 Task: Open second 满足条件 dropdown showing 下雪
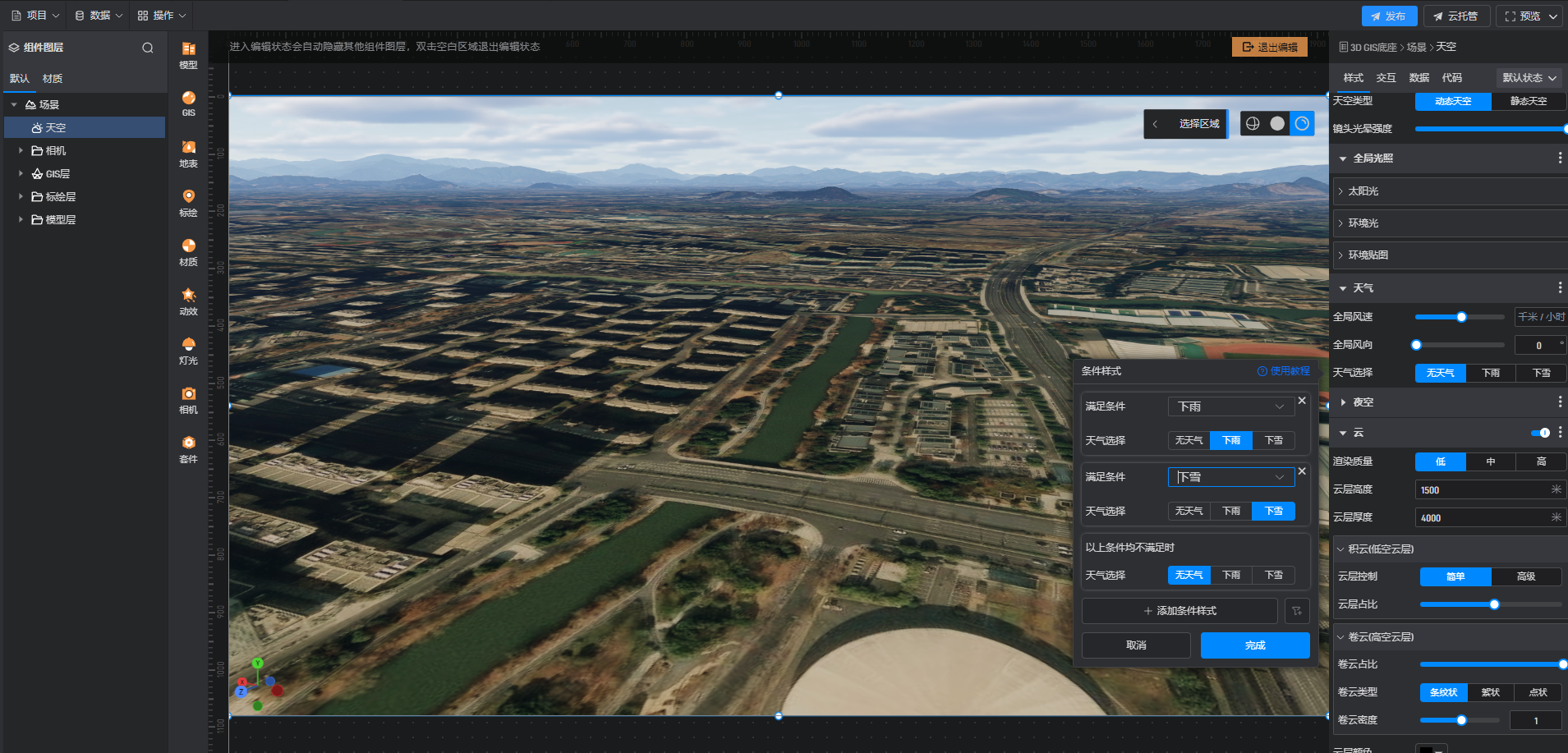(1231, 477)
